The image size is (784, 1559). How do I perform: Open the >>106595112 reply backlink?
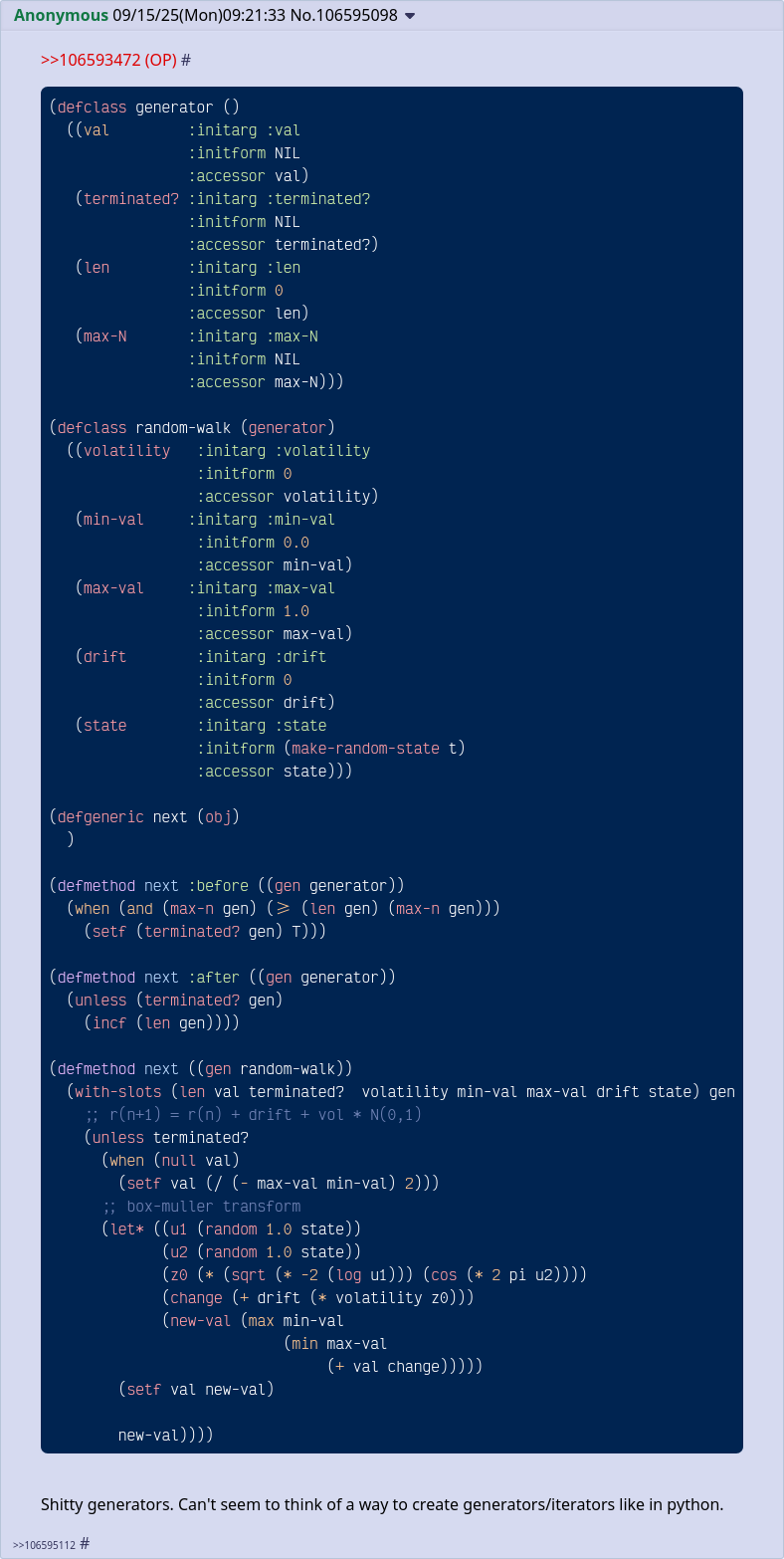44,1544
